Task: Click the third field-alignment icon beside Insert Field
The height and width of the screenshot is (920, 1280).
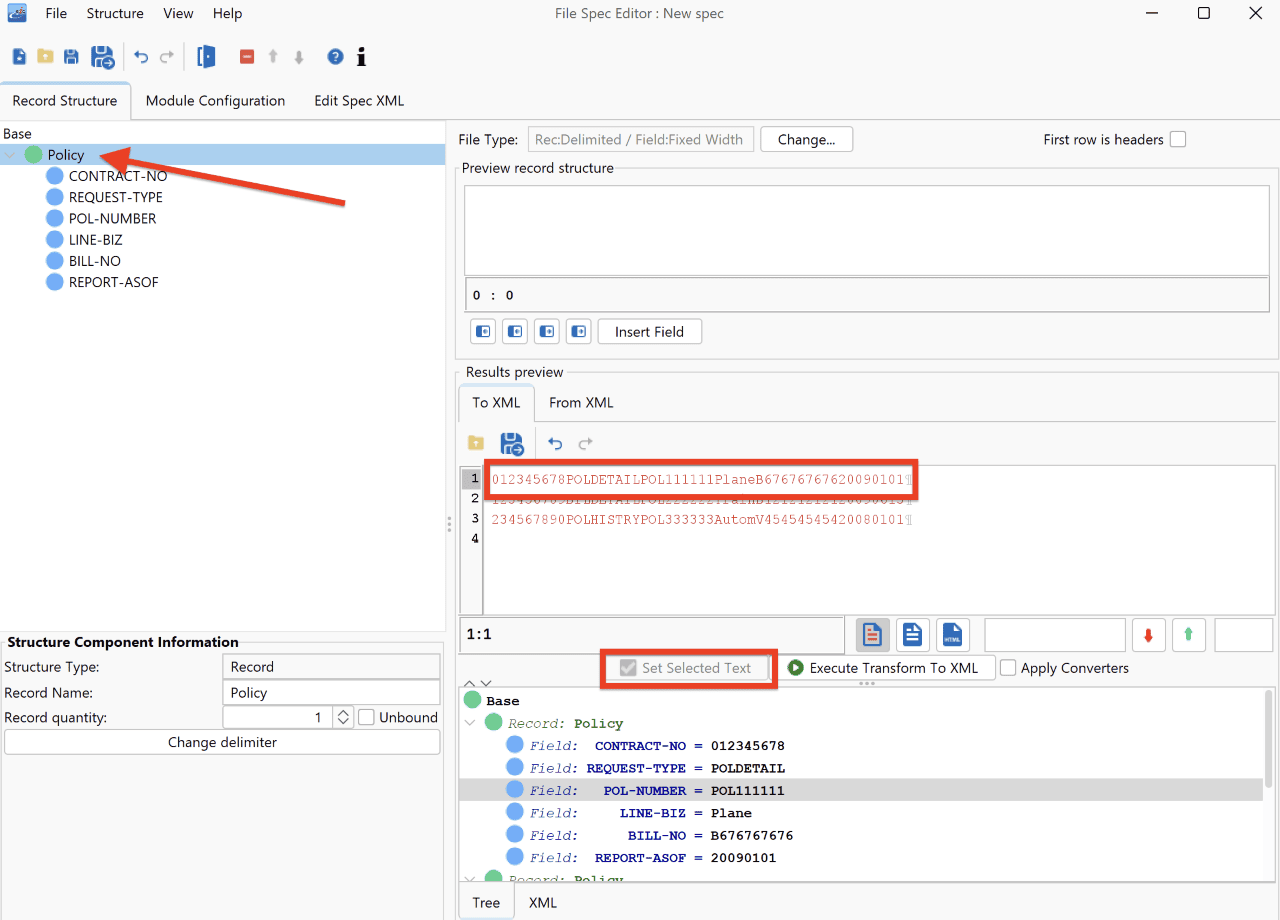Action: (x=547, y=331)
